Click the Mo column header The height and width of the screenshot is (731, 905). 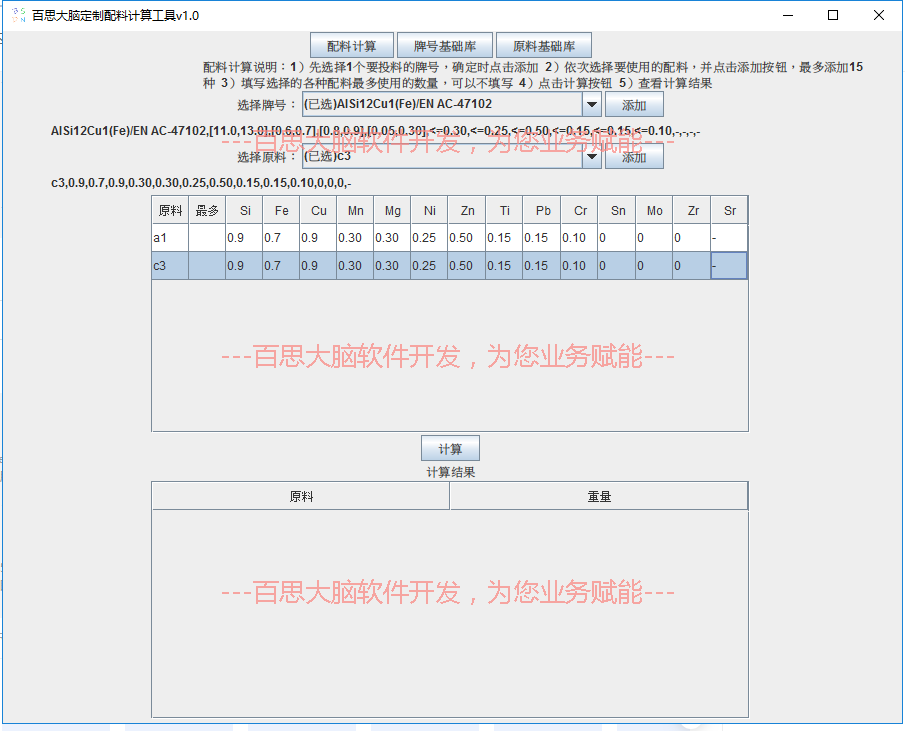coord(654,210)
